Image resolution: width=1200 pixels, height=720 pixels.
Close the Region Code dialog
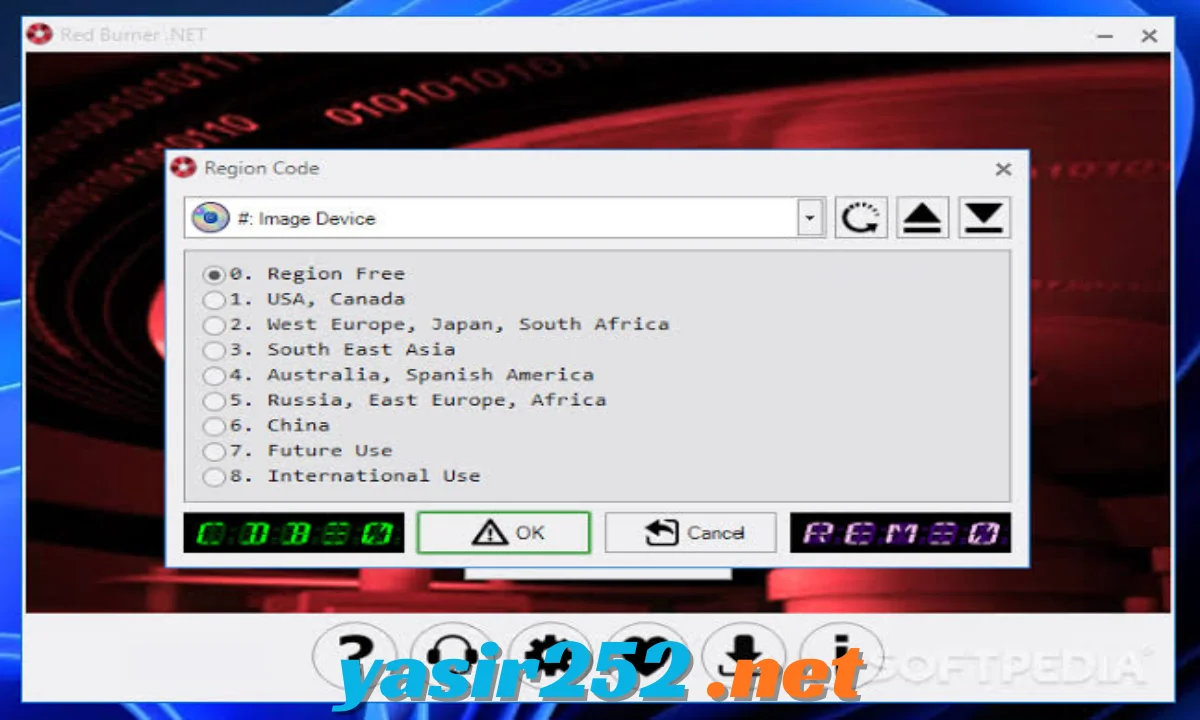click(1003, 169)
